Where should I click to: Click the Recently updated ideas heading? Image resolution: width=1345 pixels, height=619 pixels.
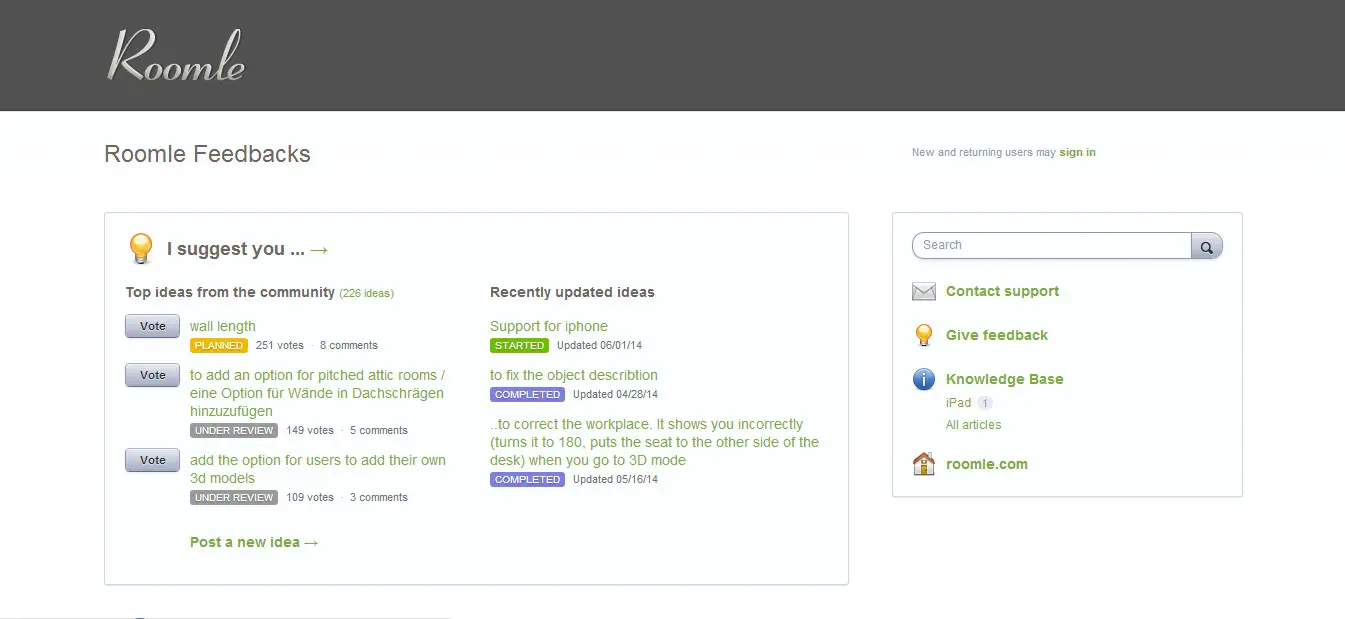click(572, 292)
